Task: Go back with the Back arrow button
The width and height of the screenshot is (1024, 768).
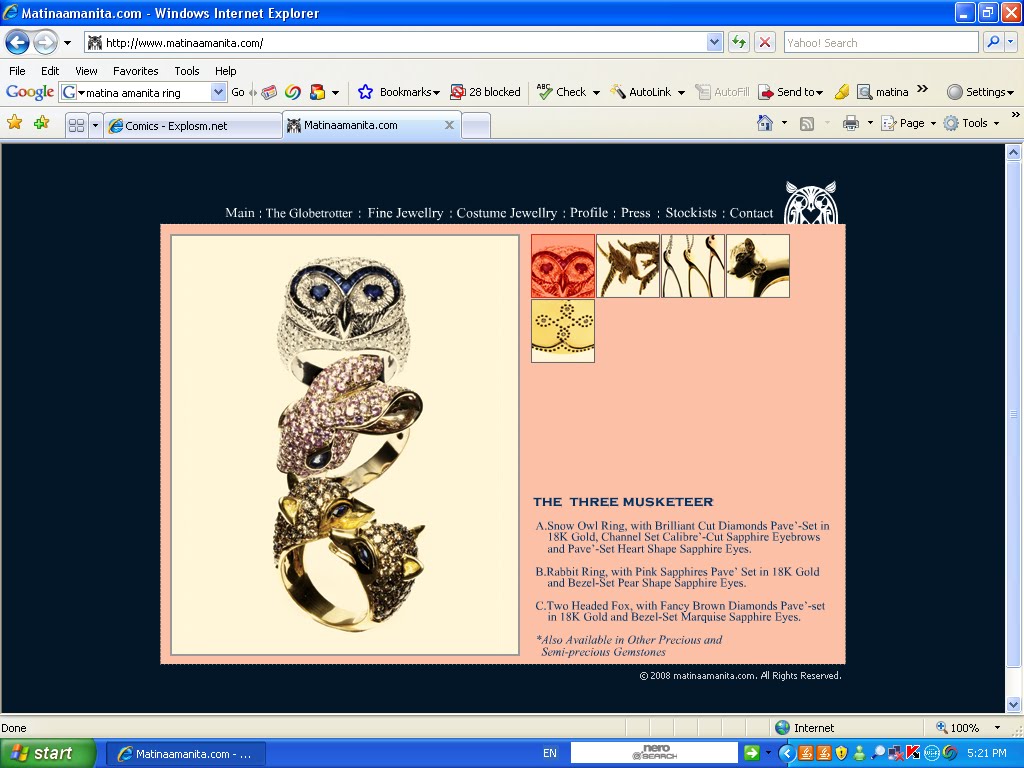Action: pyautogui.click(x=18, y=43)
